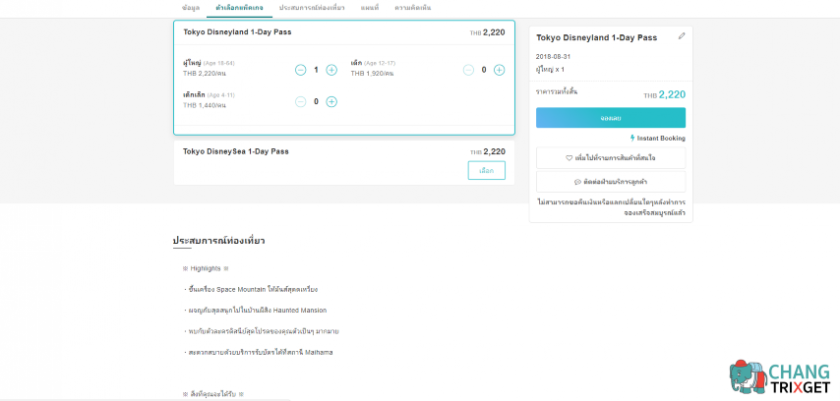Click the blue จองเลย booking button

coord(611,118)
